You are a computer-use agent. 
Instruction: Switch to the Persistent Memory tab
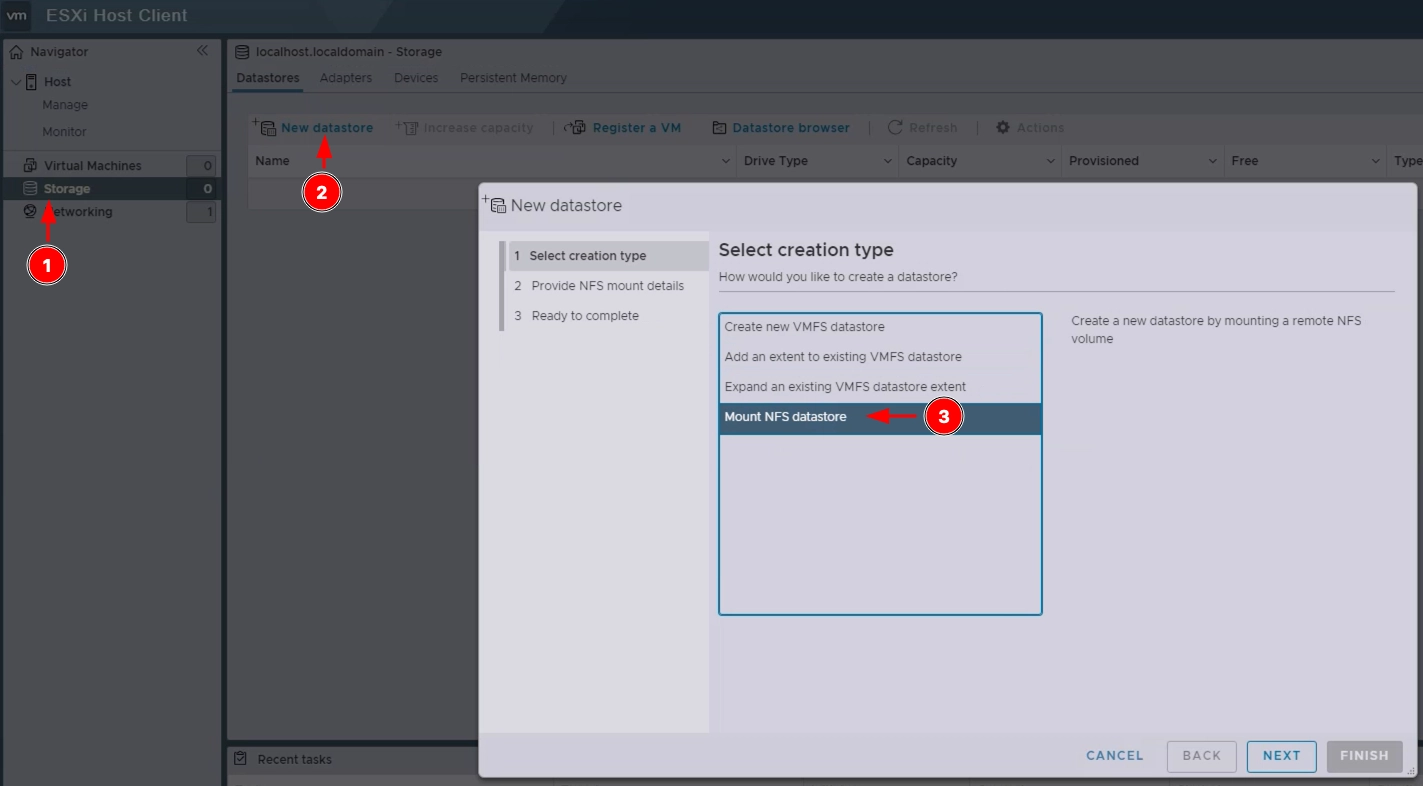click(x=513, y=78)
